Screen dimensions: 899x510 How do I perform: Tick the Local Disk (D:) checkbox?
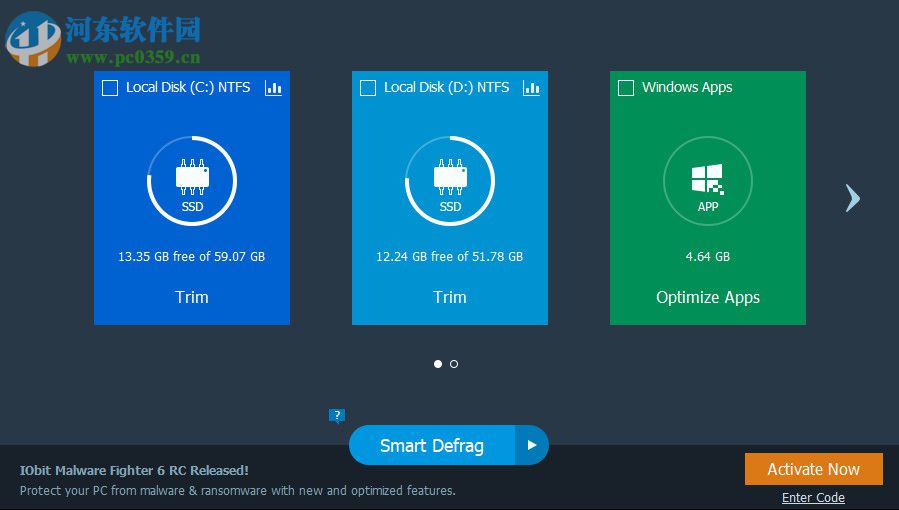pyautogui.click(x=368, y=88)
